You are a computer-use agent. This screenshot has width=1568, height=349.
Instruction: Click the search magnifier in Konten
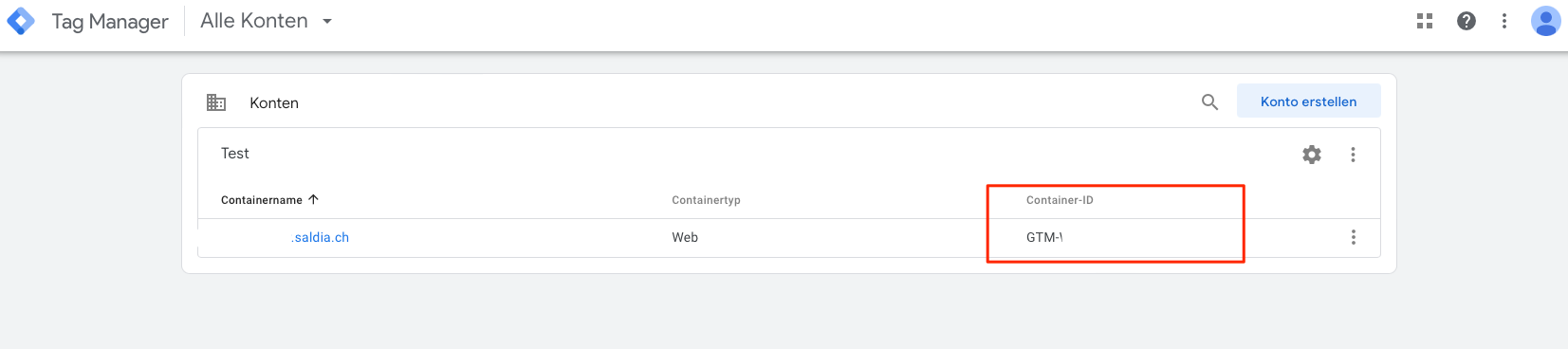[x=1209, y=101]
